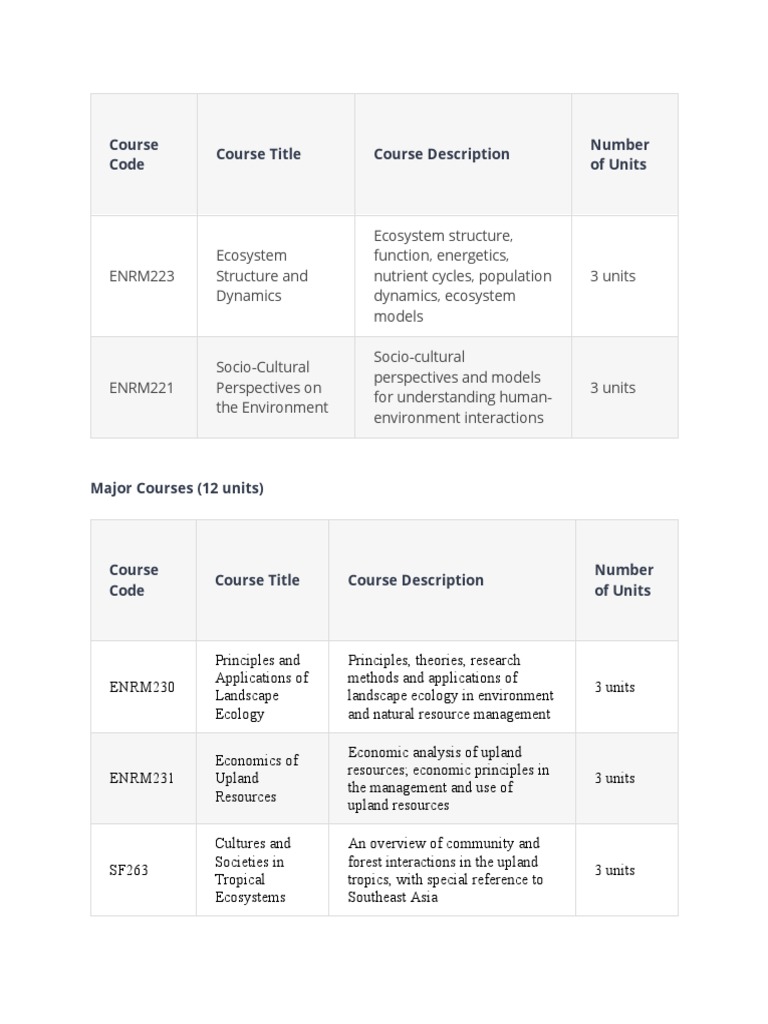Click the ENRM231 course code
768x1024 pixels.
tap(141, 778)
